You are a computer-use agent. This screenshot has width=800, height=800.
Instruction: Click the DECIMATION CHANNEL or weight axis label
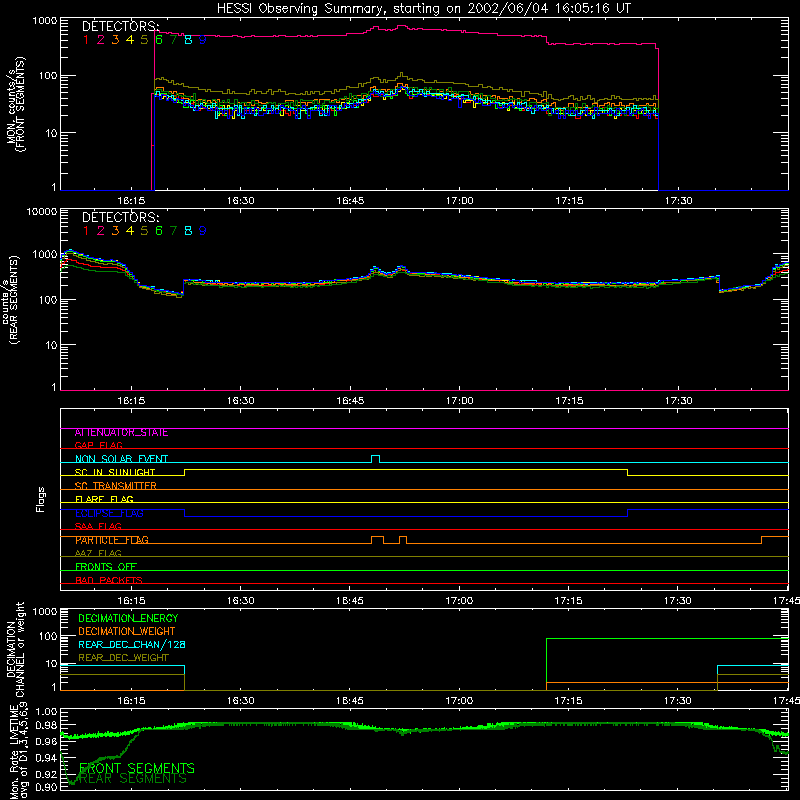click(x=16, y=649)
